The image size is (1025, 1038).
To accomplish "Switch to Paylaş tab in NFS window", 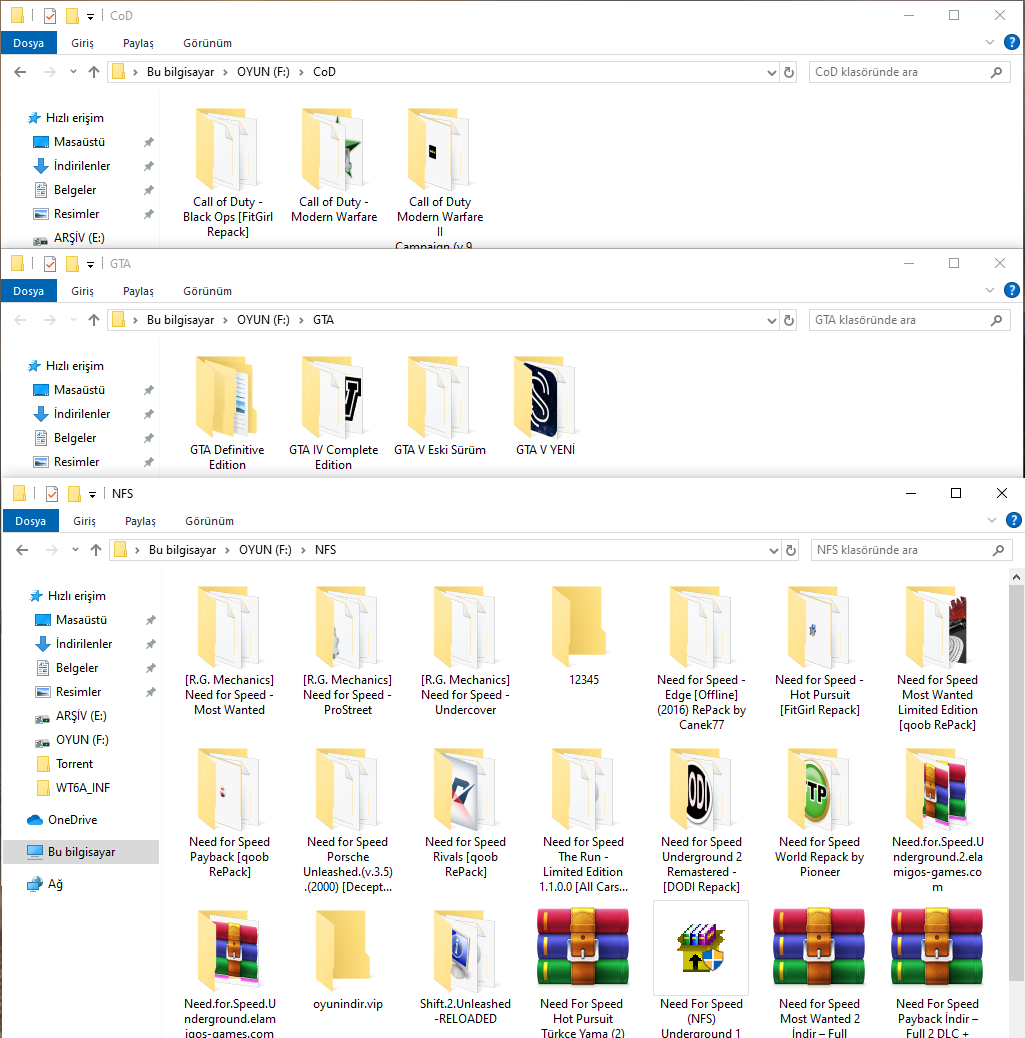I will pyautogui.click(x=140, y=521).
